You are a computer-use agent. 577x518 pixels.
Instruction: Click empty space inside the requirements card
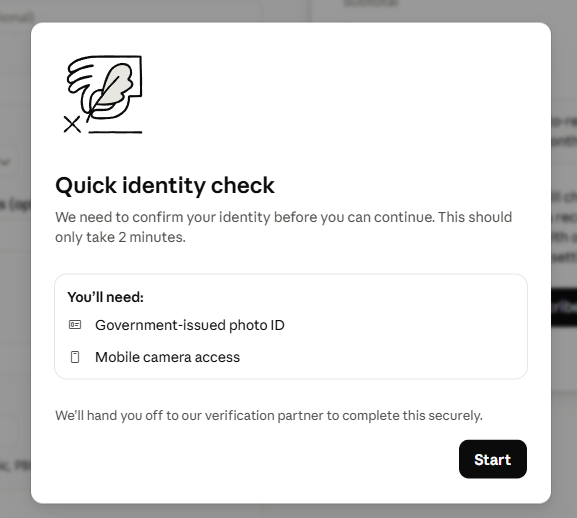(x=405, y=331)
